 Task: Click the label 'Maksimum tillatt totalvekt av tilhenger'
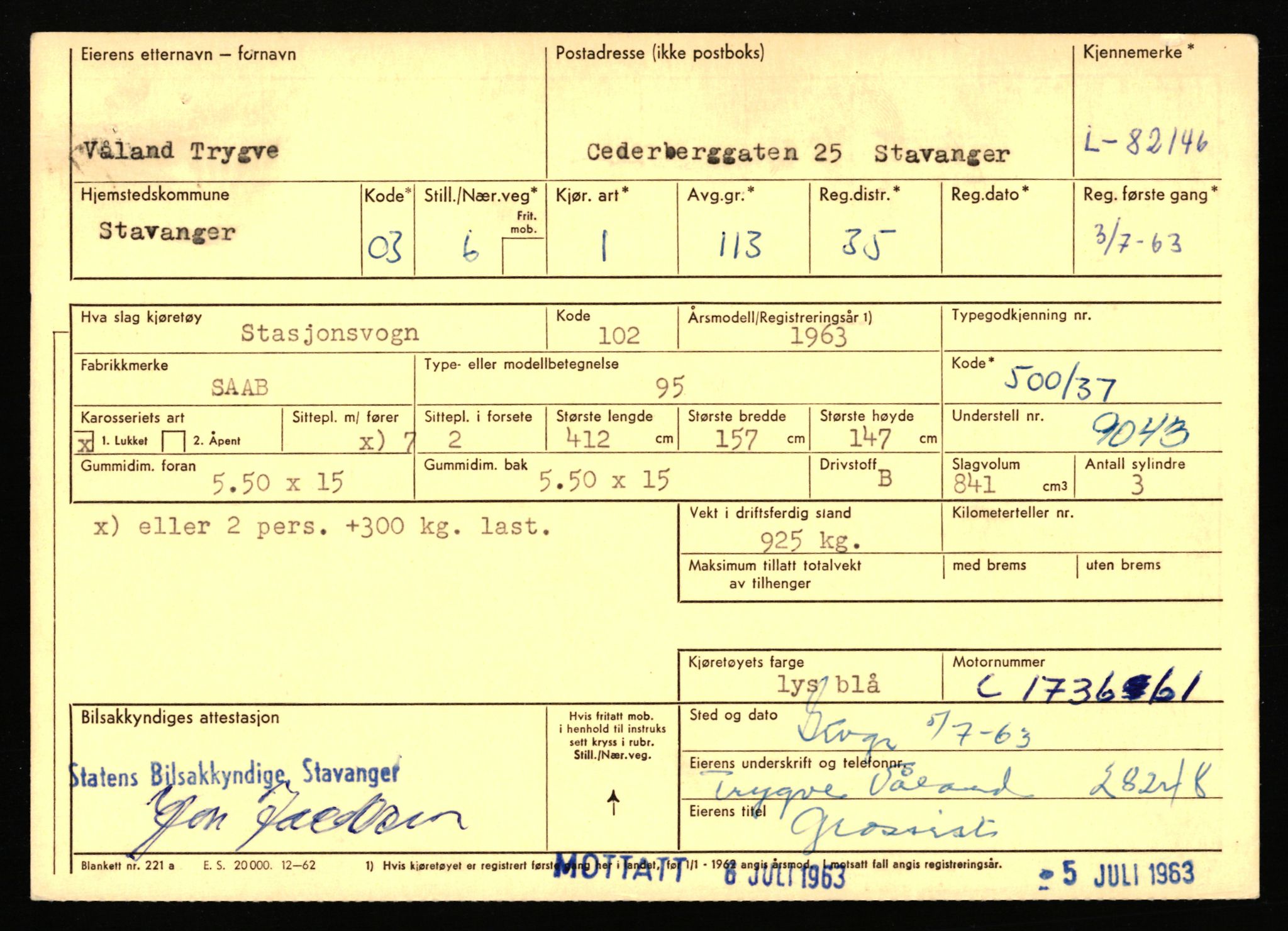click(774, 574)
